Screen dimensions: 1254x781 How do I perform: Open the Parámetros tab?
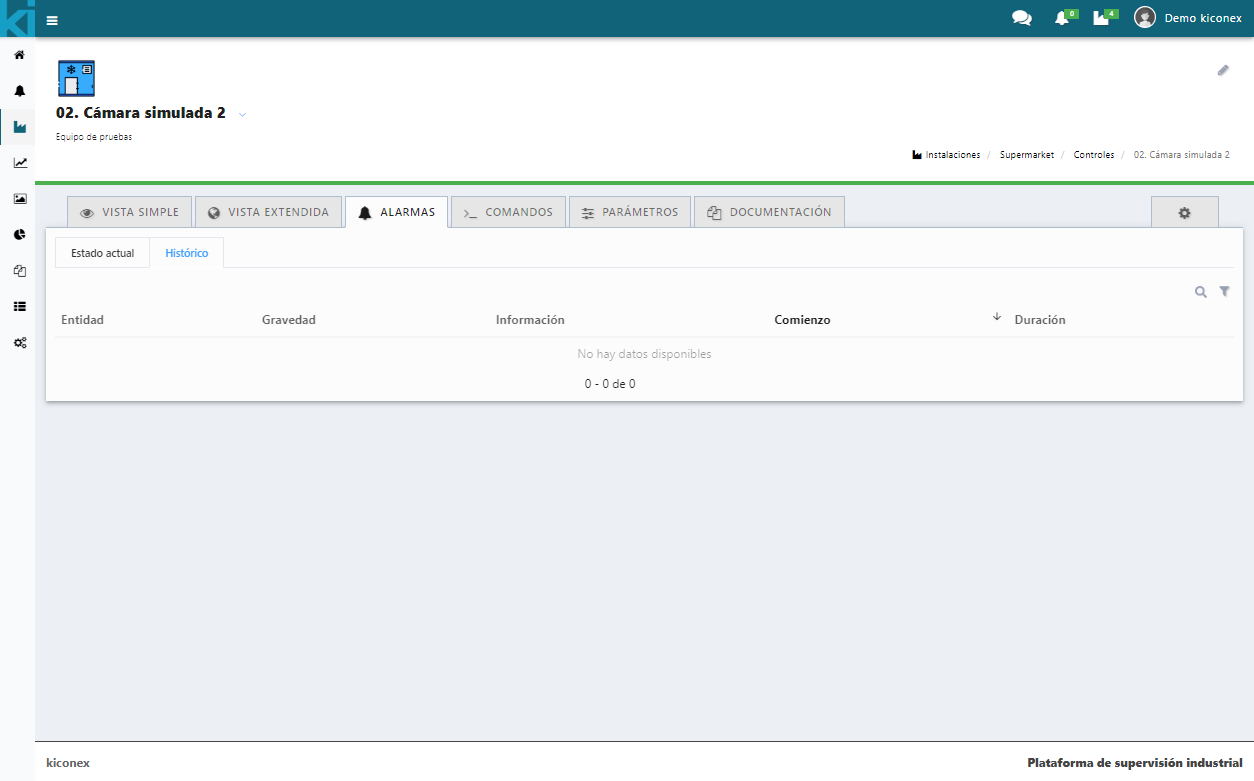(x=630, y=212)
